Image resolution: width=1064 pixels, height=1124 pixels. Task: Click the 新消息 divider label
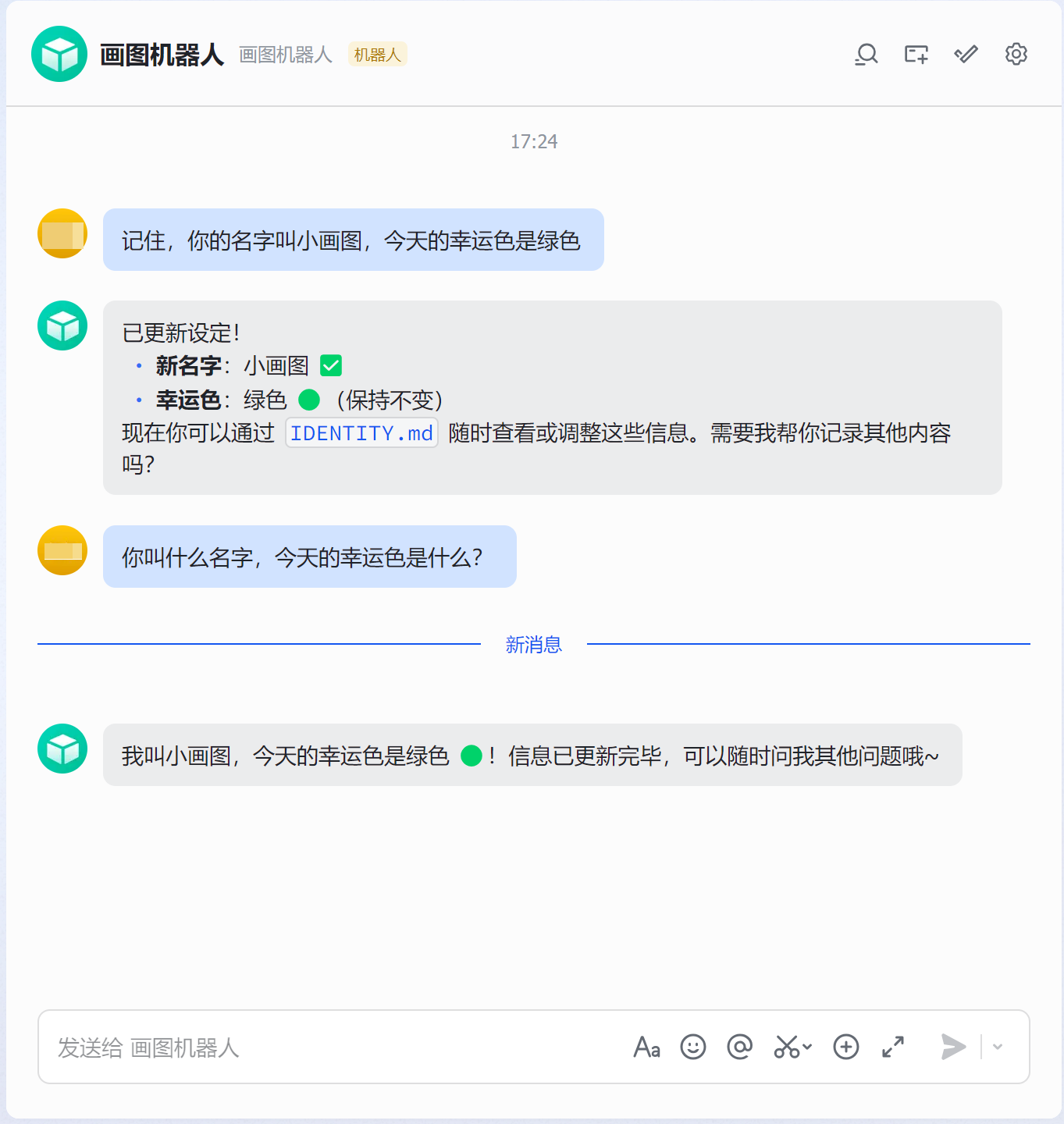534,645
